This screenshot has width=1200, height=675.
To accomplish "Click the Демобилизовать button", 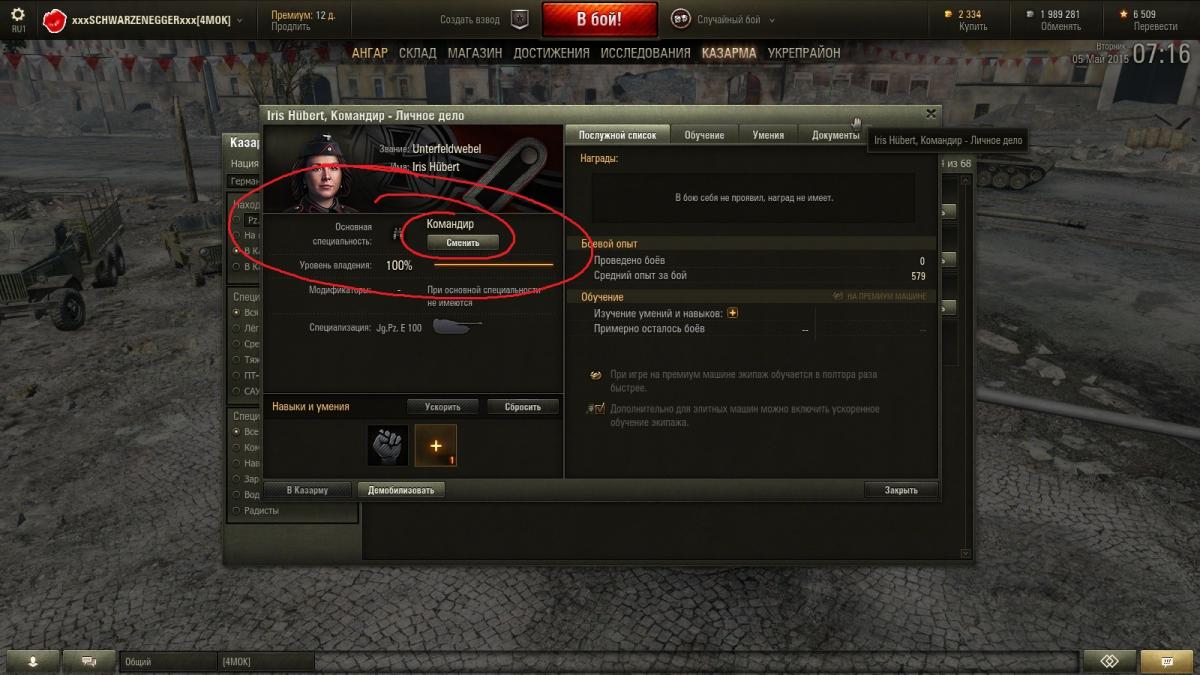I will 400,490.
